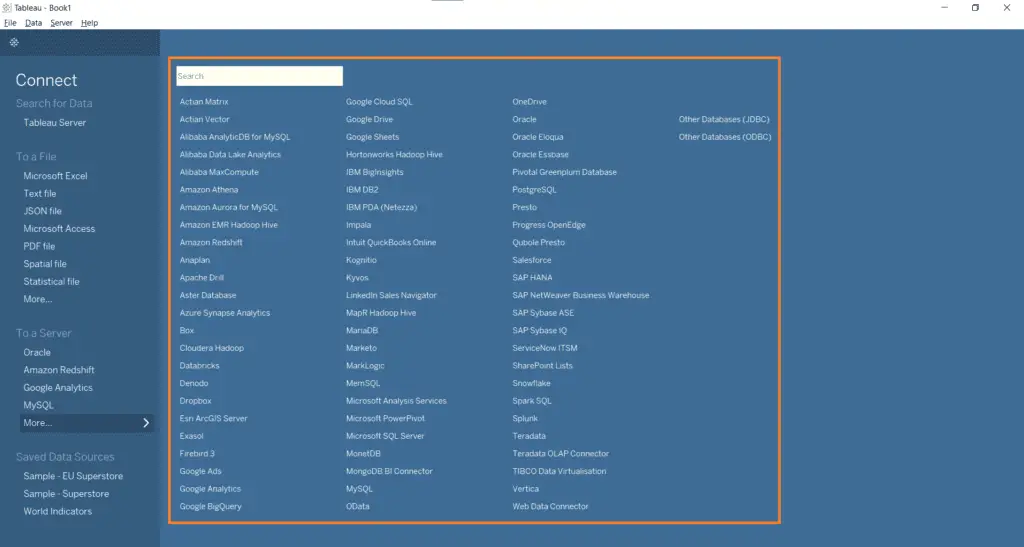Select Amazon Aurora for MySQL
1024x547 pixels.
click(x=229, y=208)
